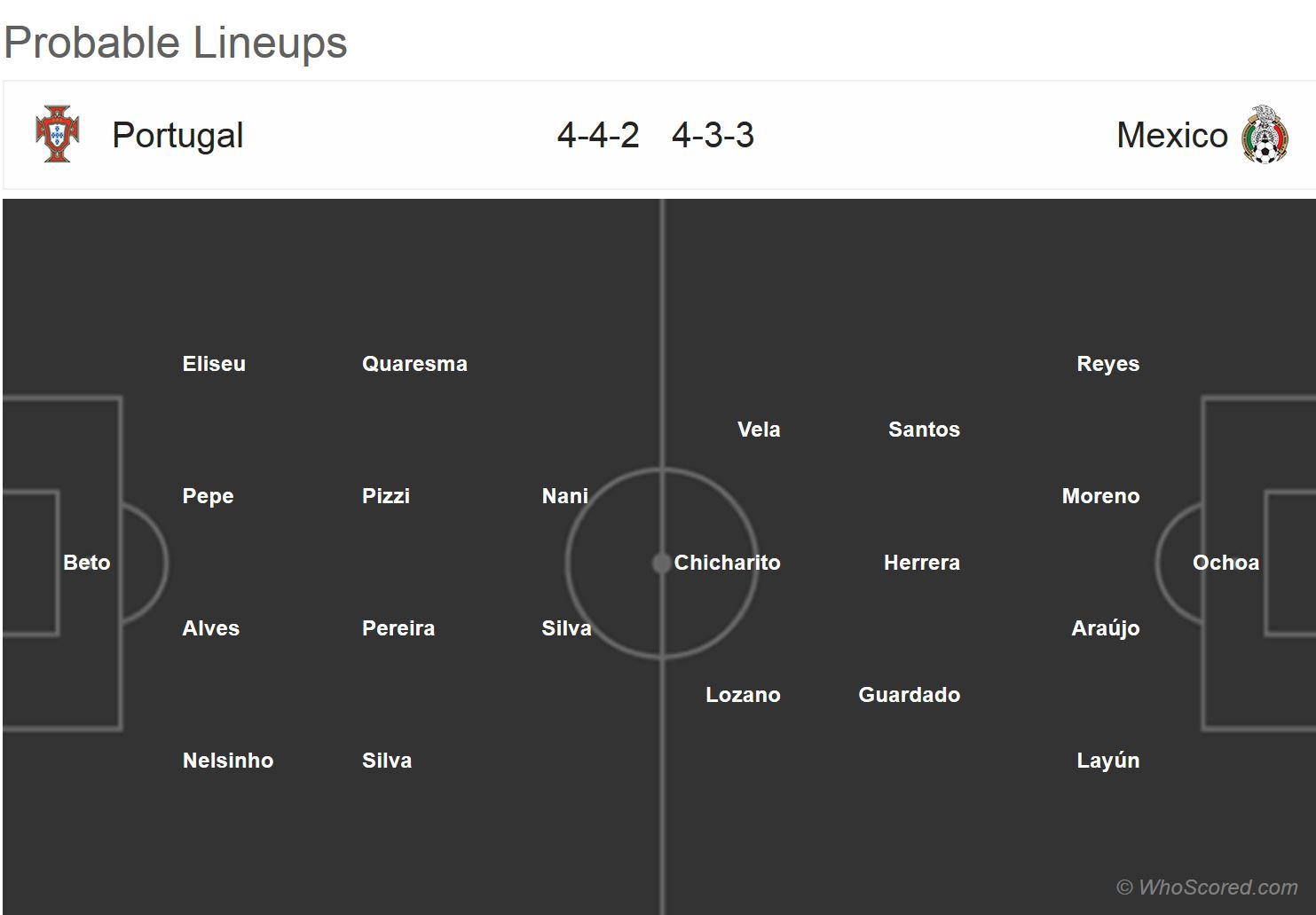The height and width of the screenshot is (915, 1316).
Task: Open the Mexico team name link
Action: (1171, 135)
